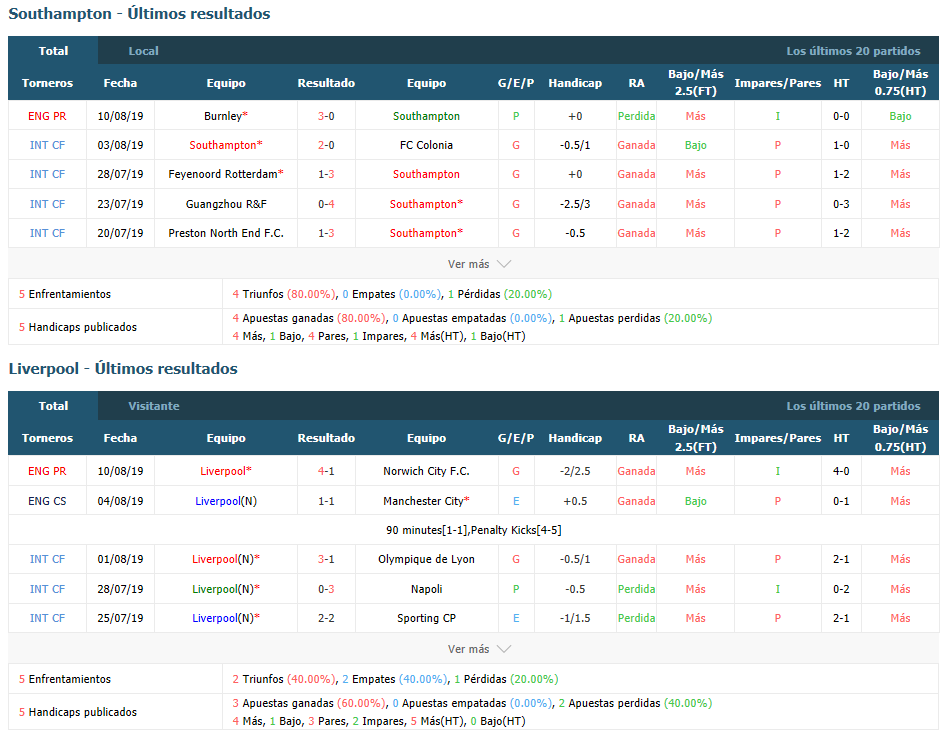
Task: Open Preston North End F.C. link
Action: click(226, 233)
